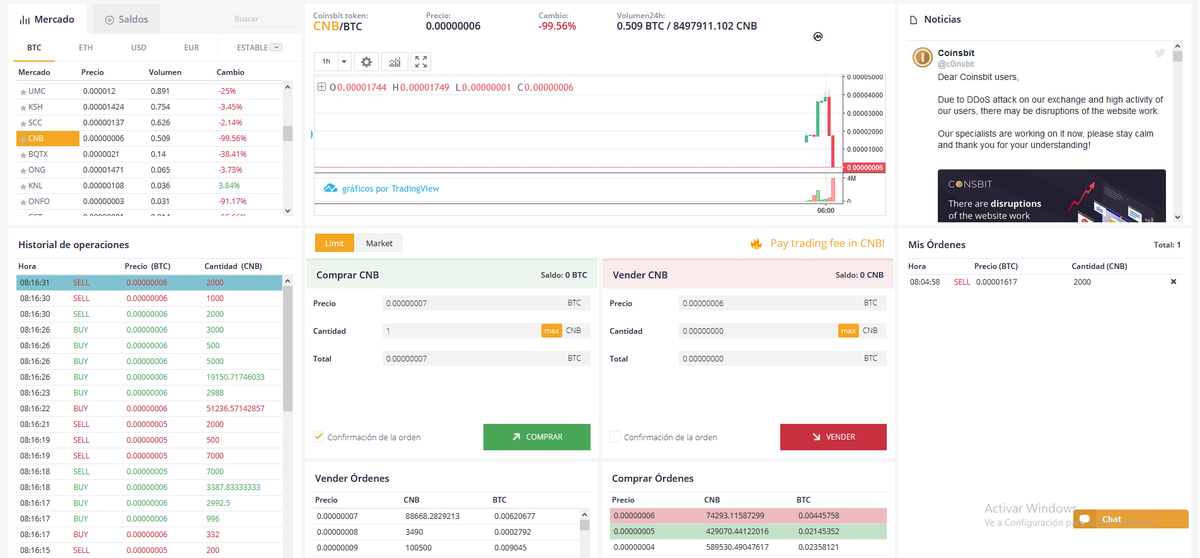Screen dimensions: 1200x558
Task: Select the 1h chart interval button
Action: coord(326,62)
